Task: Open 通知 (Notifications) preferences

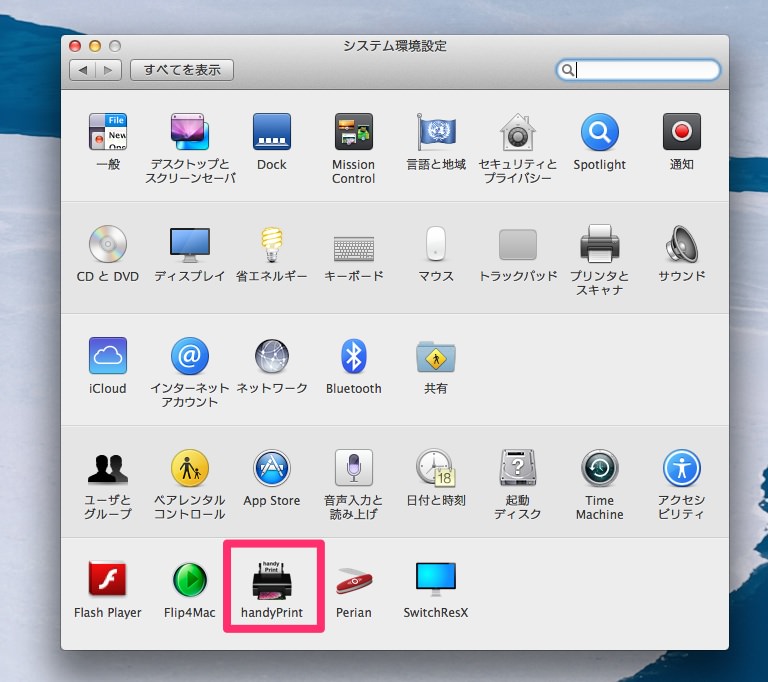Action: coord(681,132)
